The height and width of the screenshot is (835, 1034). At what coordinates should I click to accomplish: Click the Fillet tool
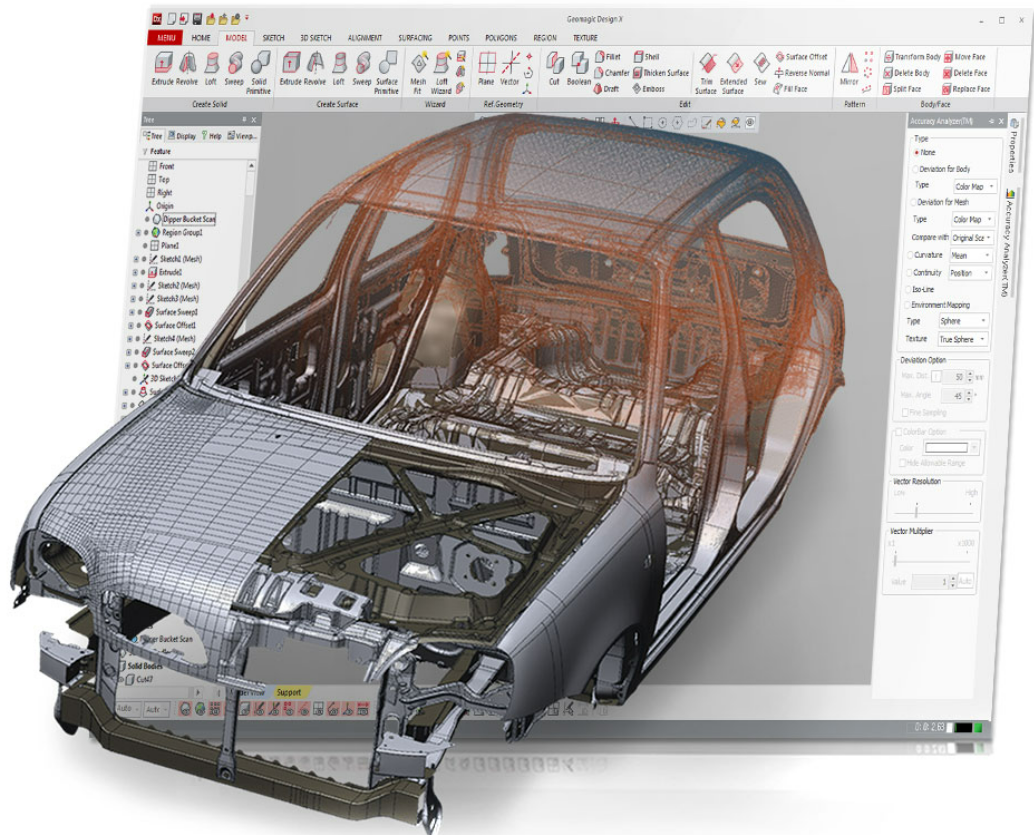click(x=608, y=57)
